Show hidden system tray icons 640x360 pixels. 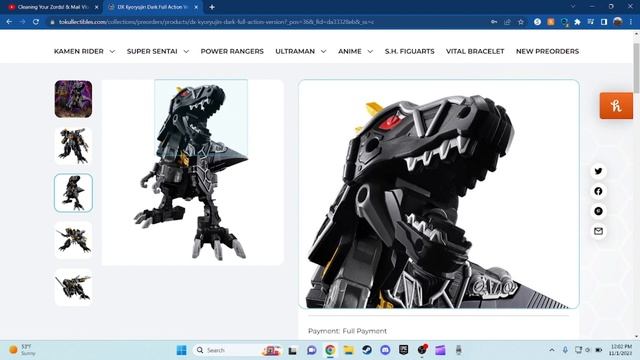pos(552,350)
